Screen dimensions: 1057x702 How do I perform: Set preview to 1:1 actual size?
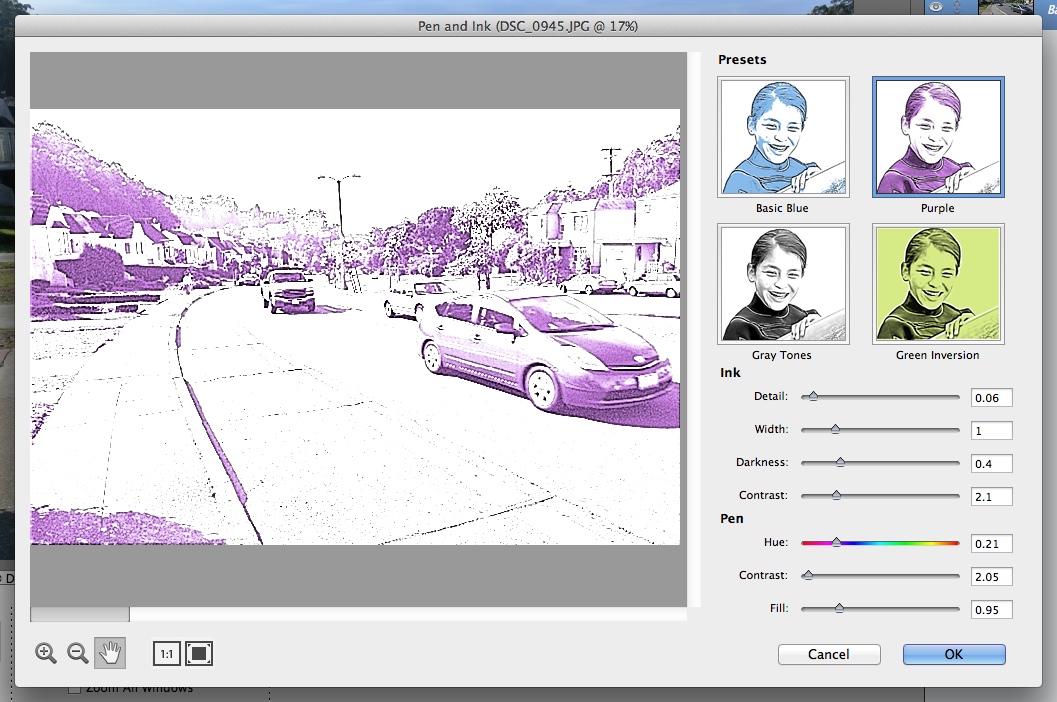(x=166, y=654)
